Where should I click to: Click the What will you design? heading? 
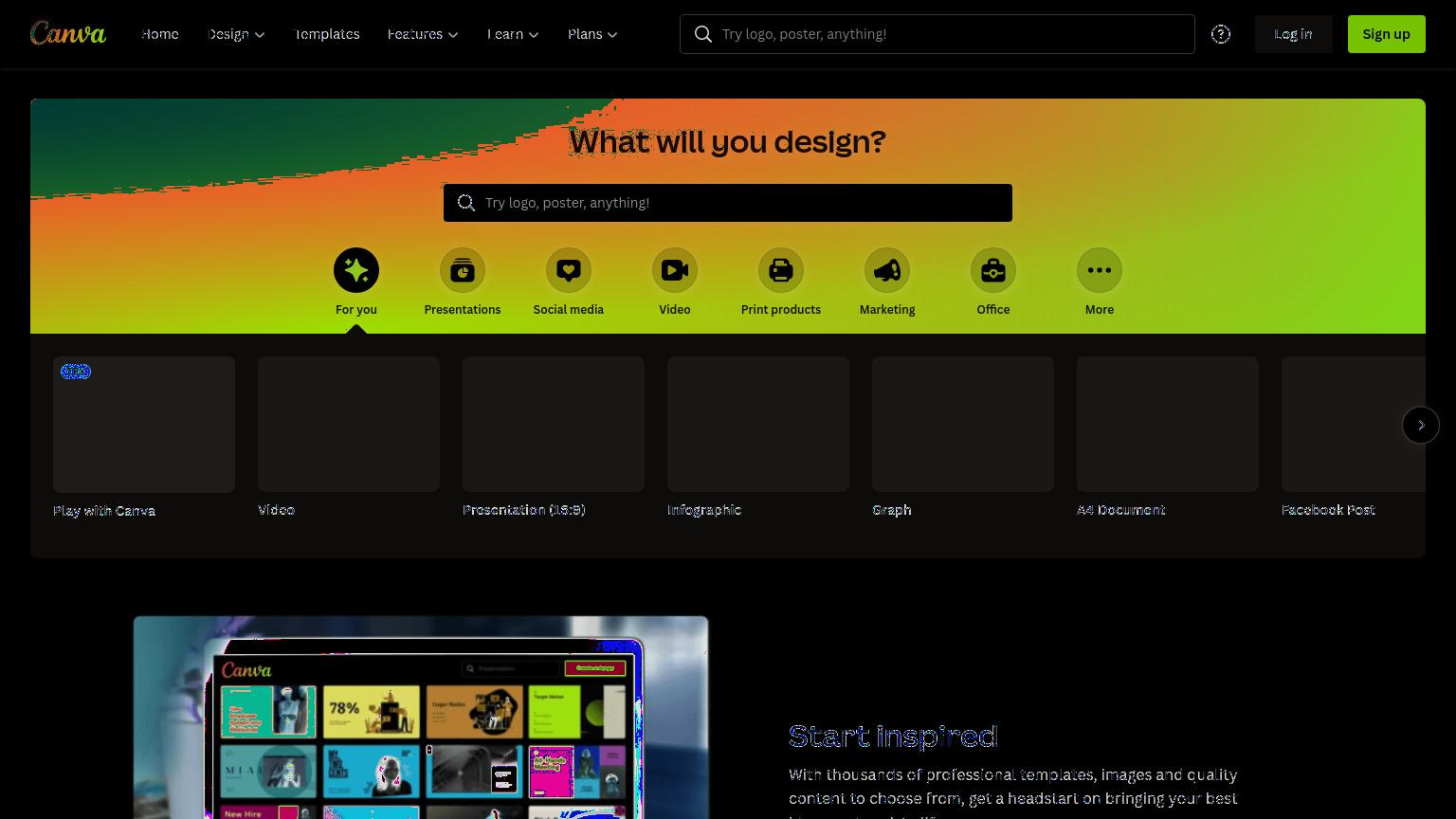[x=728, y=141]
